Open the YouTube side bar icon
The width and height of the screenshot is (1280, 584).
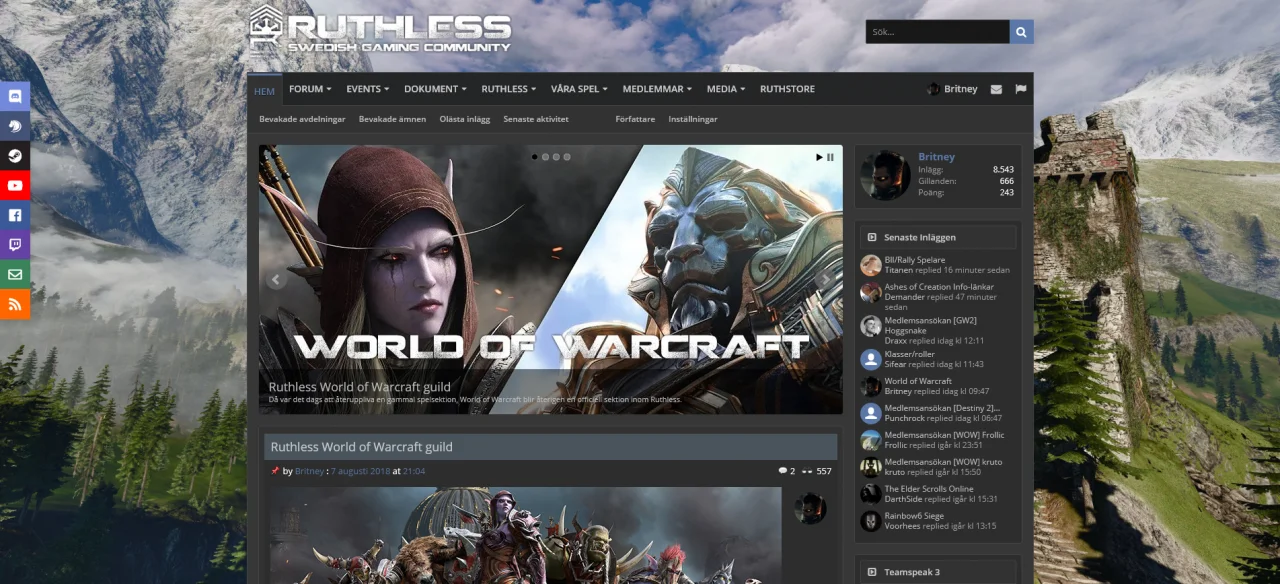15,186
